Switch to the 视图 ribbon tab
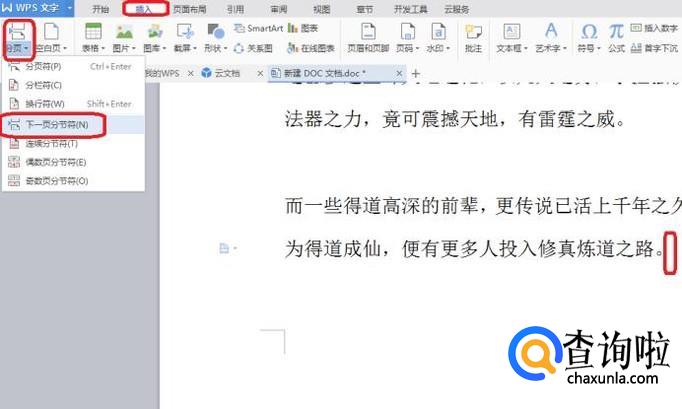Image resolution: width=682 pixels, height=409 pixels. point(321,9)
